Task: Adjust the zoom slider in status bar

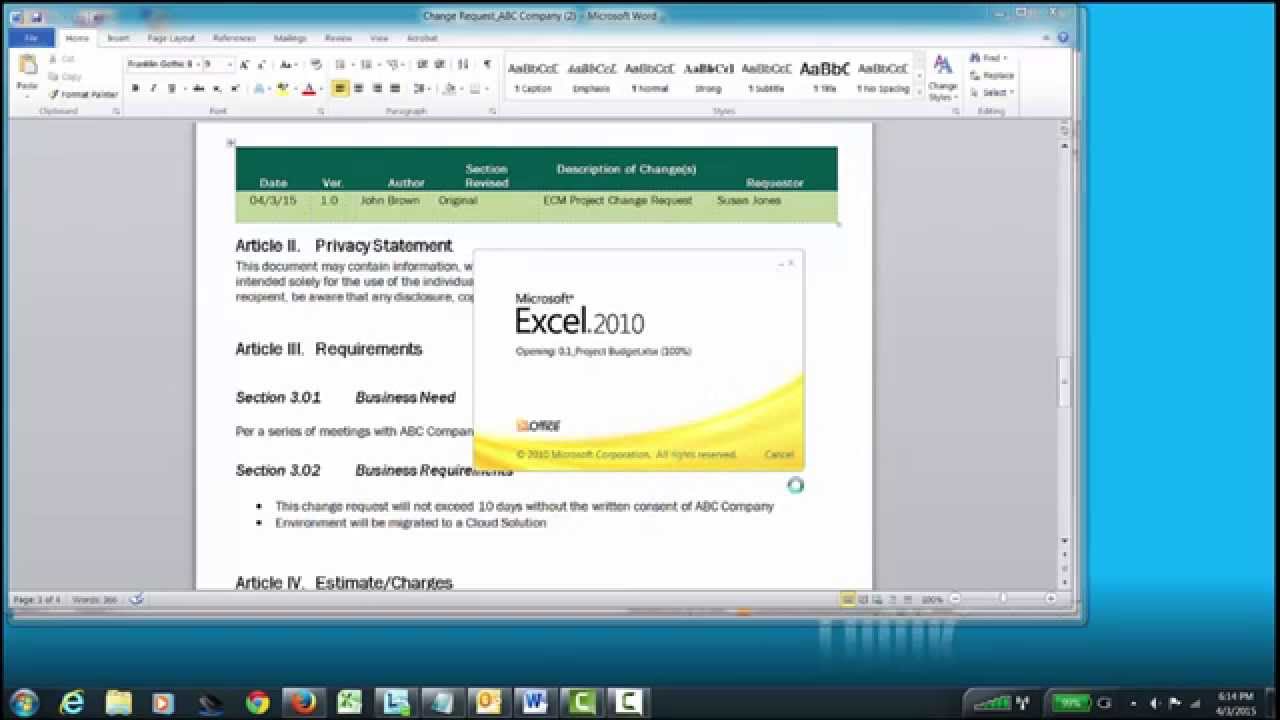Action: click(x=1003, y=599)
